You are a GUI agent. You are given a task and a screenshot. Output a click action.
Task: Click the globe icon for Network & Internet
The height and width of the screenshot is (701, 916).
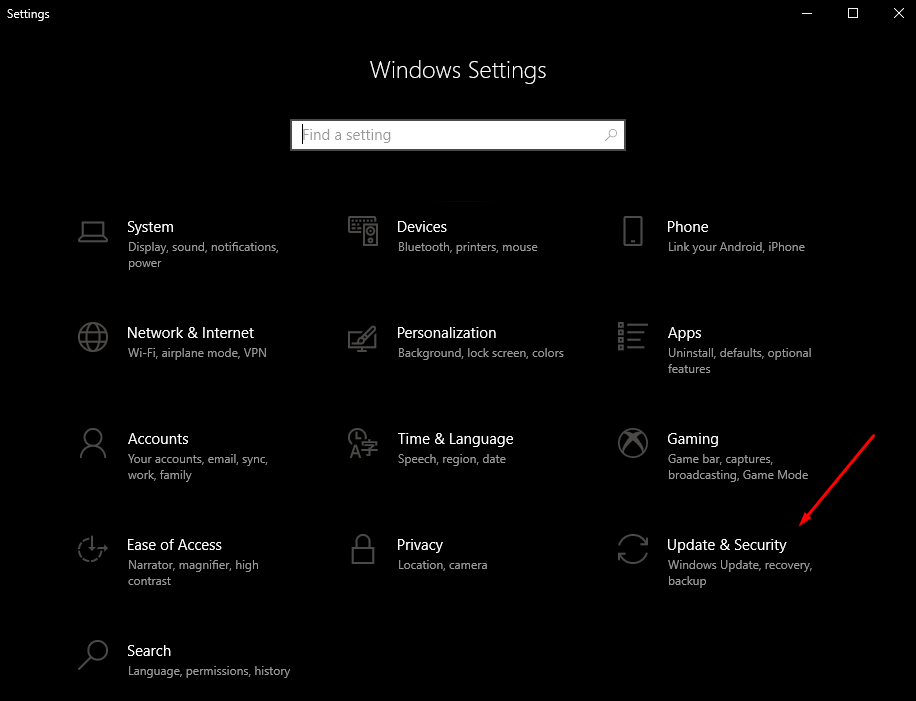(93, 337)
